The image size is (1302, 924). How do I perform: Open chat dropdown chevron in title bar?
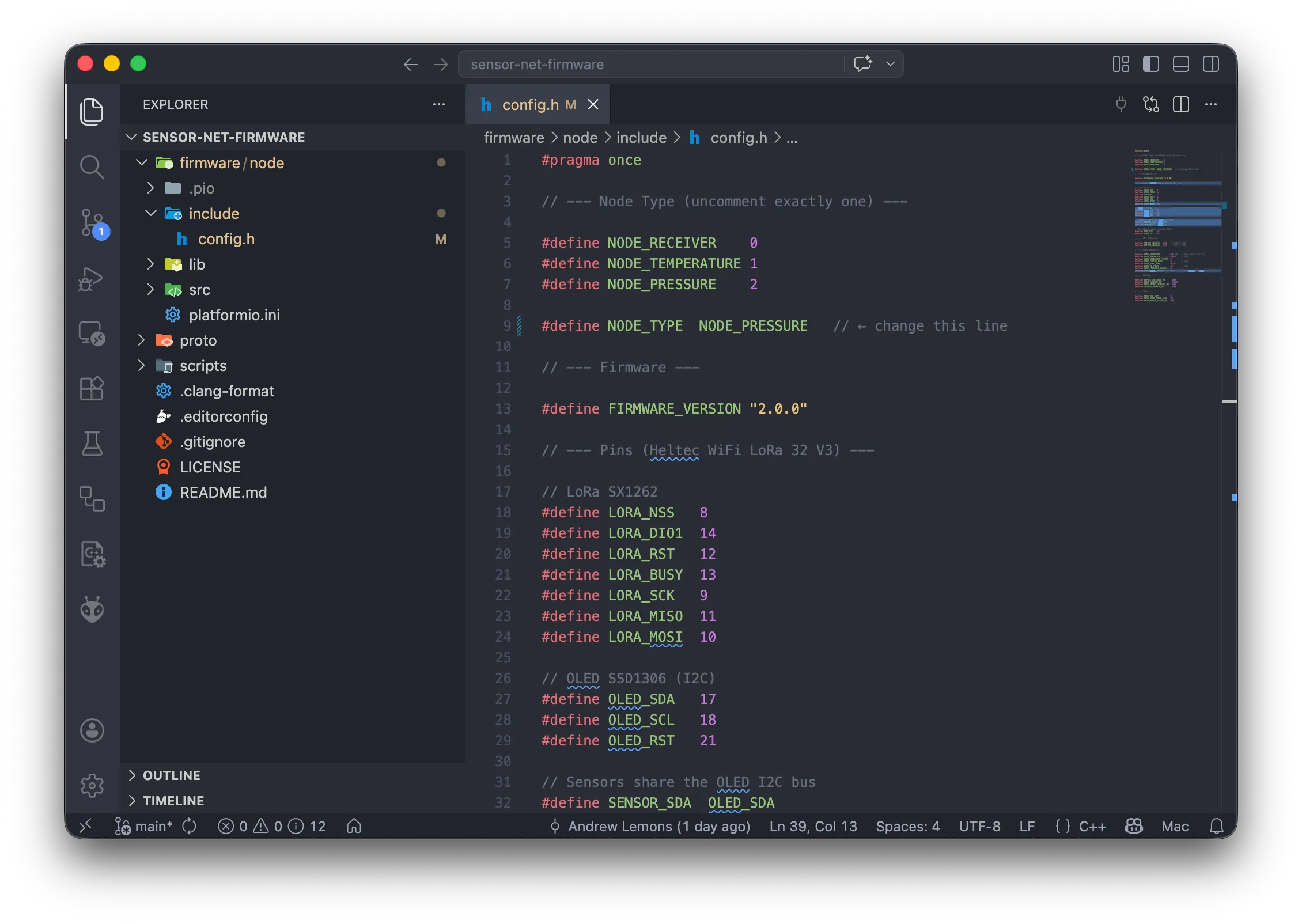click(890, 64)
